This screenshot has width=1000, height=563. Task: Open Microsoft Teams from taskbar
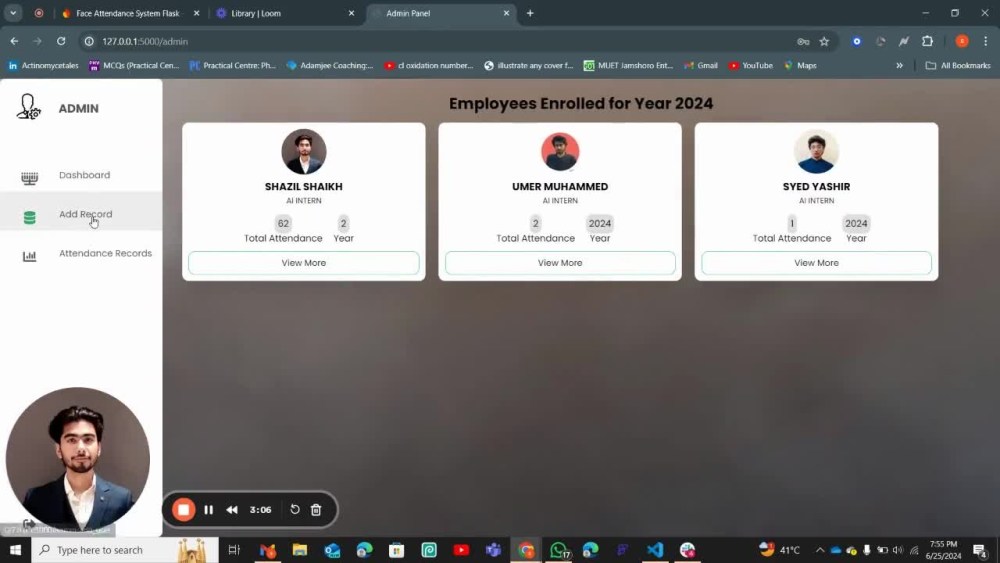coord(493,550)
